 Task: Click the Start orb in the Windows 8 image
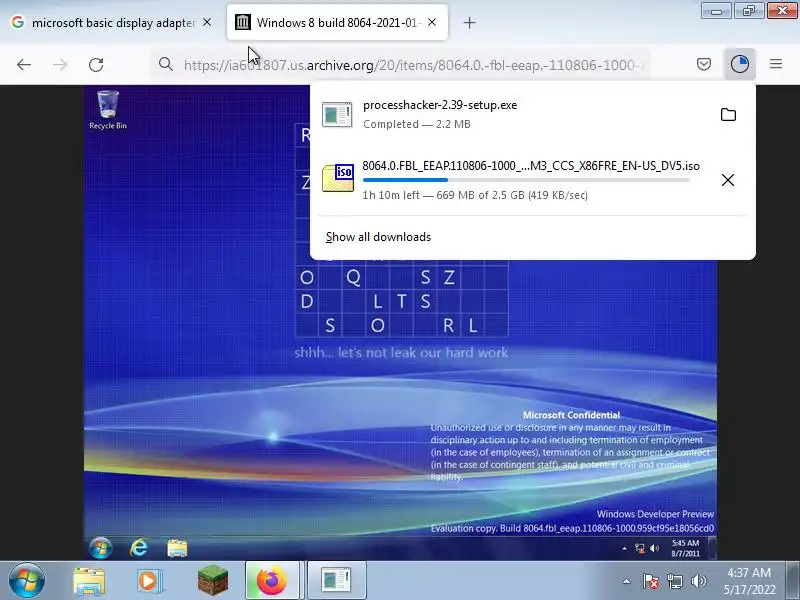pyautogui.click(x=101, y=548)
